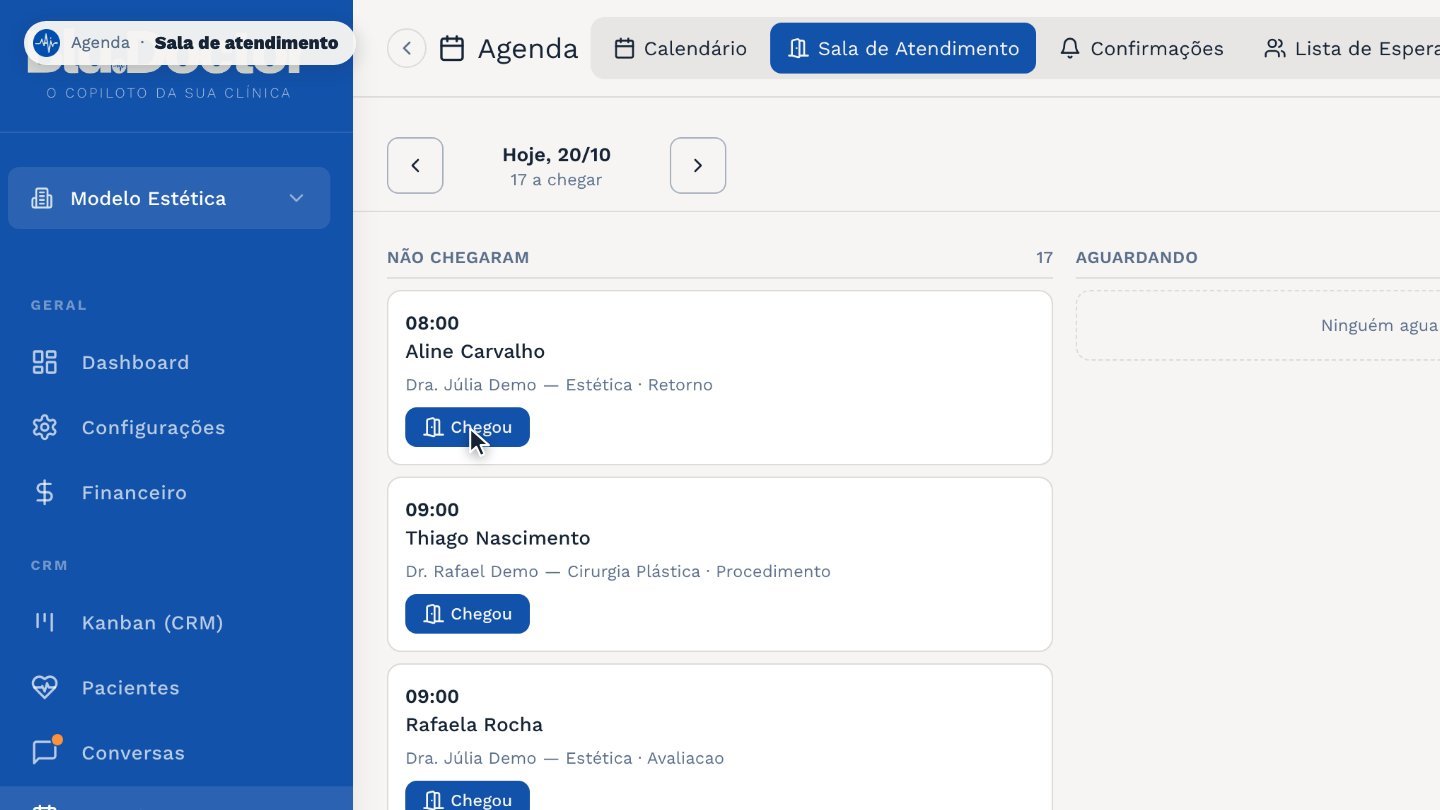Click the clinic building icon beside Modelo Estética

(x=42, y=198)
